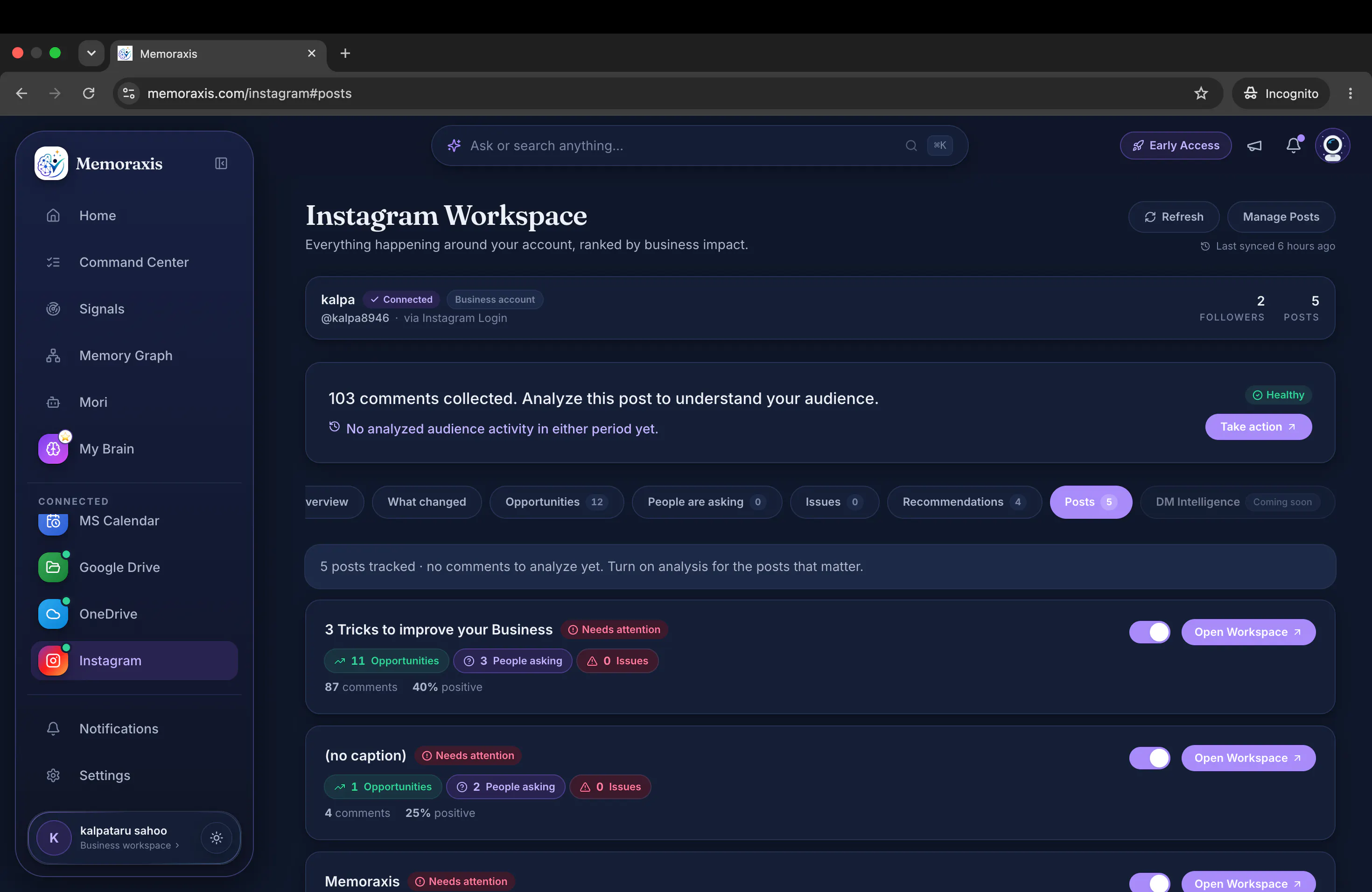Select OneDrive connection
1372x892 pixels.
pos(134,614)
